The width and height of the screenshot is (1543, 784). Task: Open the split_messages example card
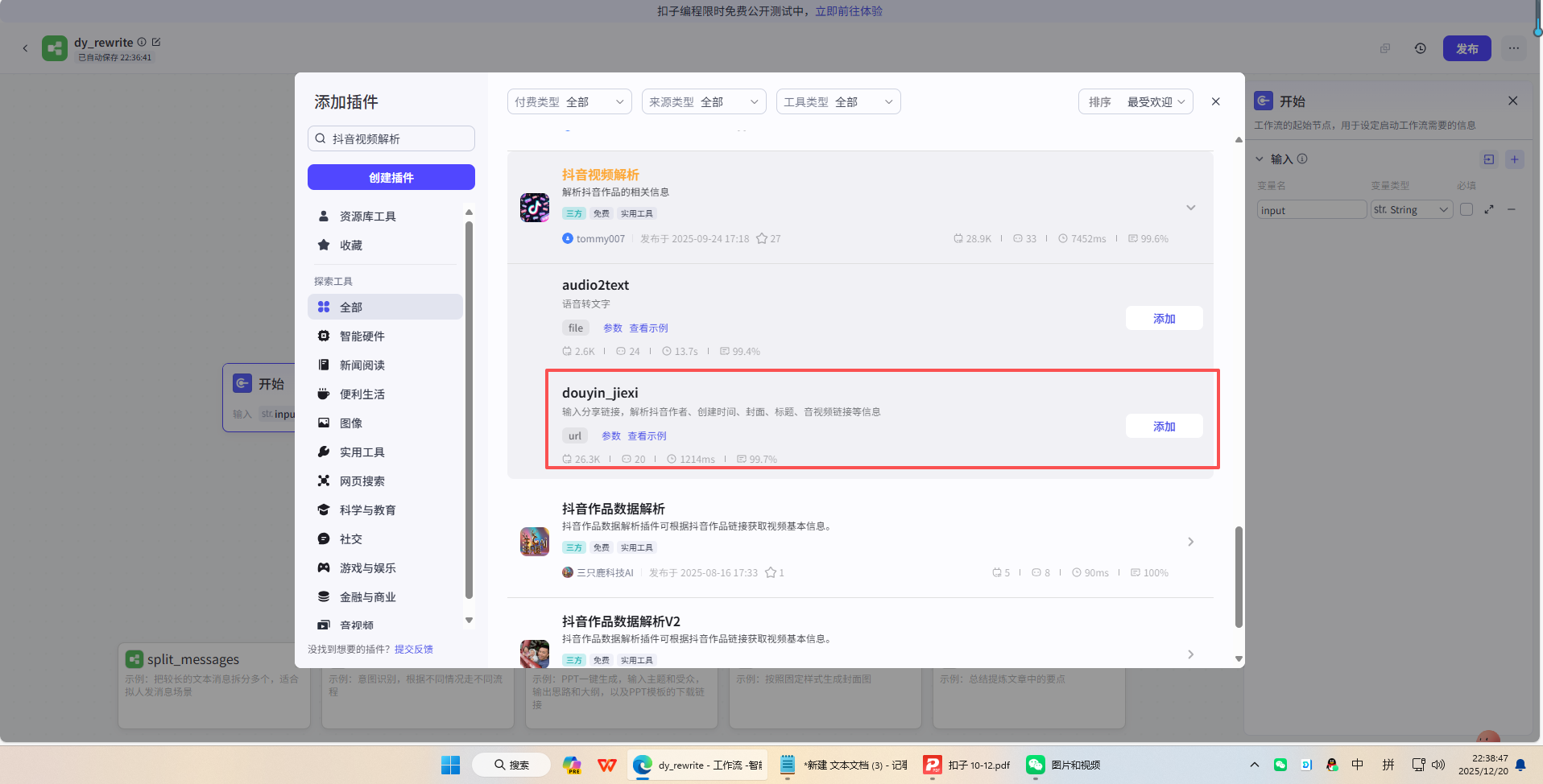[213, 685]
